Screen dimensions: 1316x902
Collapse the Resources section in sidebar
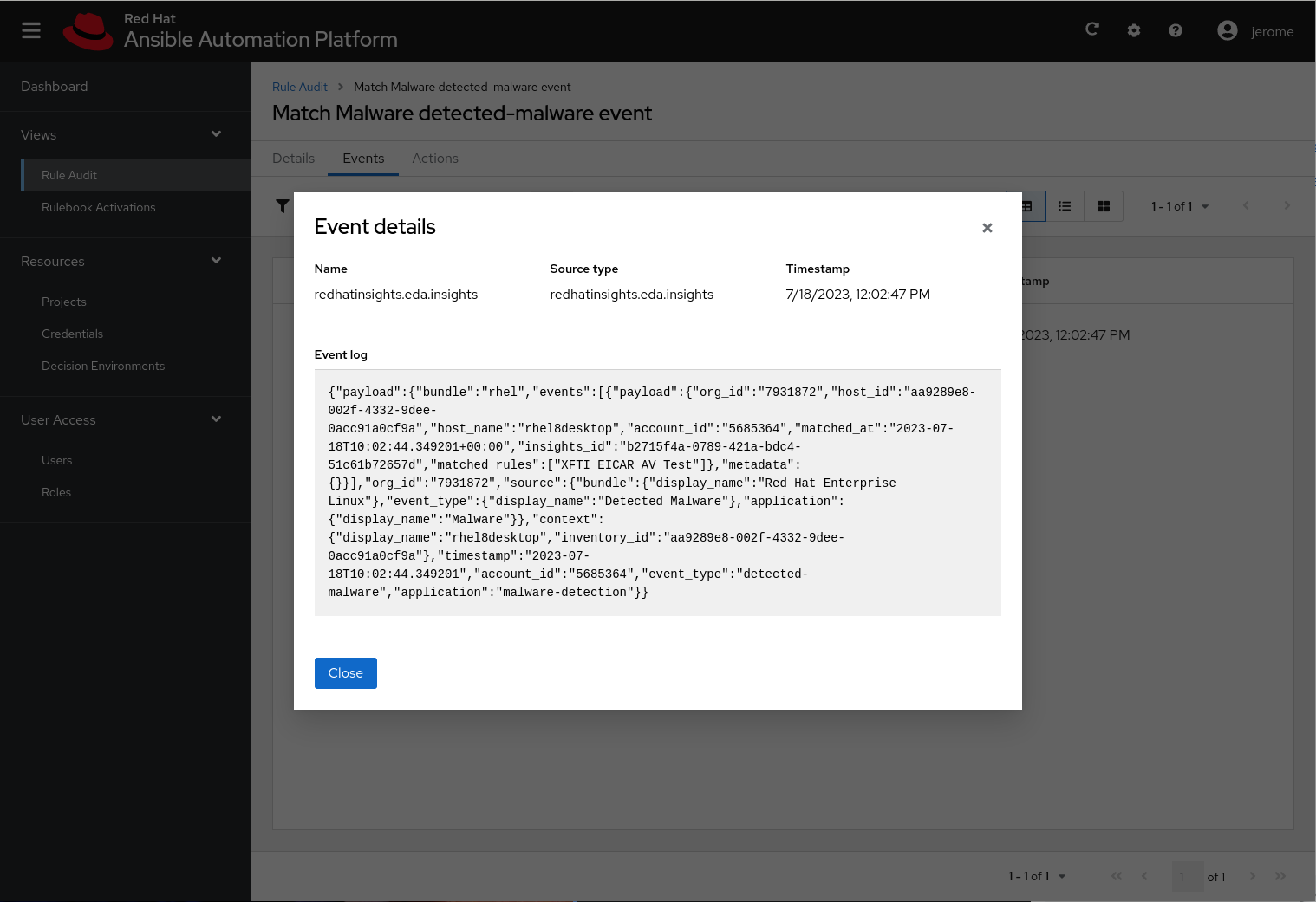[x=216, y=261]
